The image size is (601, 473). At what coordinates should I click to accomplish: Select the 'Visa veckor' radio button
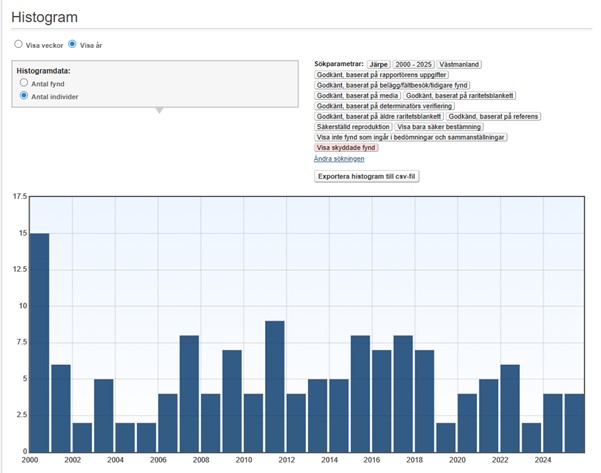(17, 44)
